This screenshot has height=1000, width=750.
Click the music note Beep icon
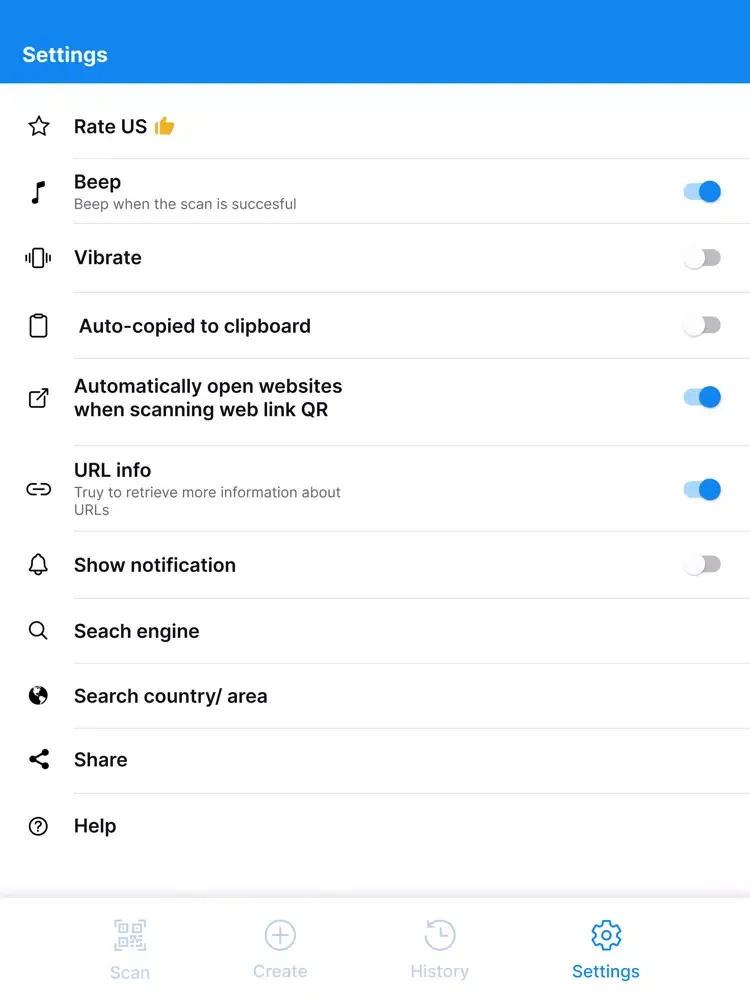click(x=38, y=192)
